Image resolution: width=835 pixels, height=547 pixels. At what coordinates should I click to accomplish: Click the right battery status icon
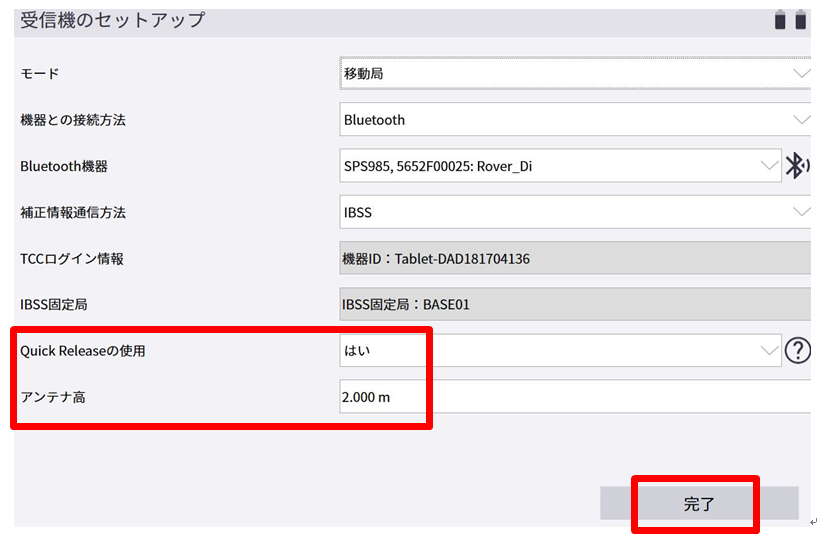pos(800,20)
